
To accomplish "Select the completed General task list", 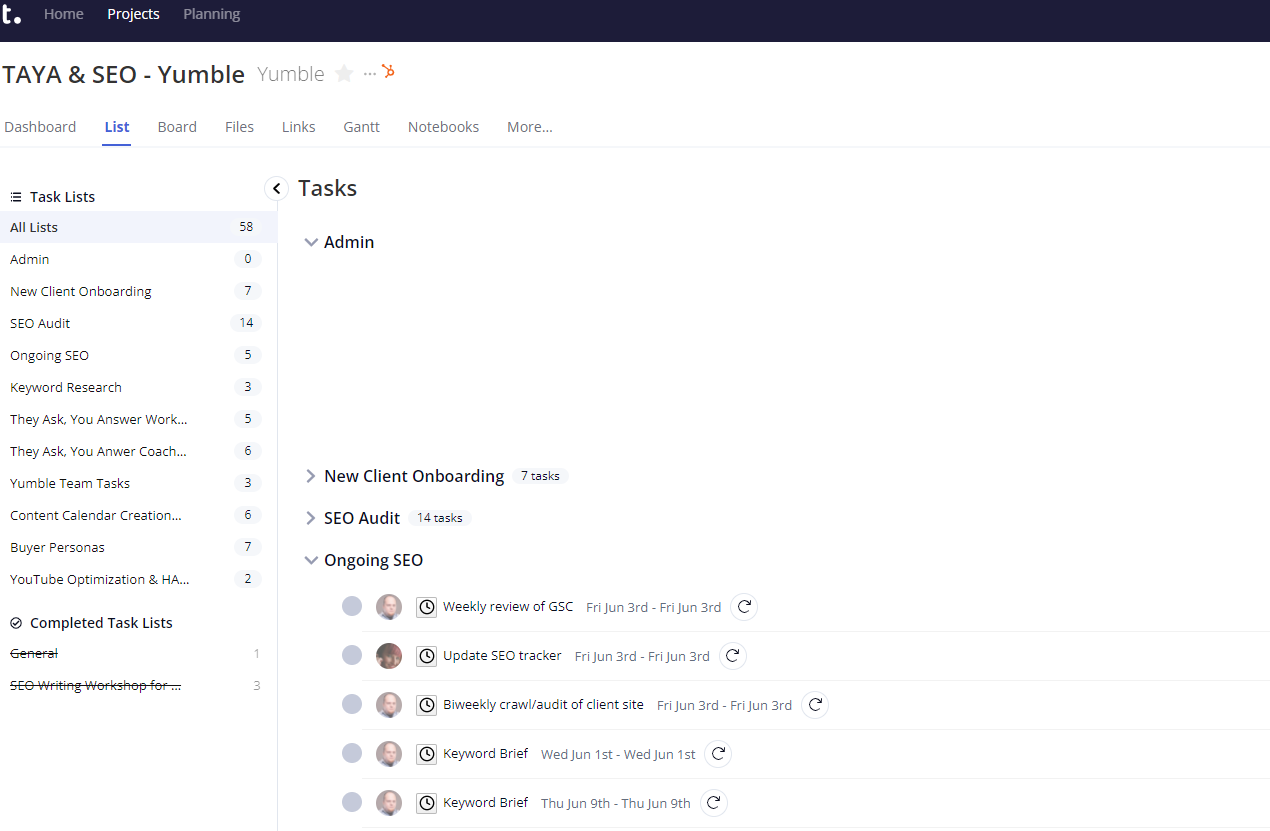I will coord(33,653).
